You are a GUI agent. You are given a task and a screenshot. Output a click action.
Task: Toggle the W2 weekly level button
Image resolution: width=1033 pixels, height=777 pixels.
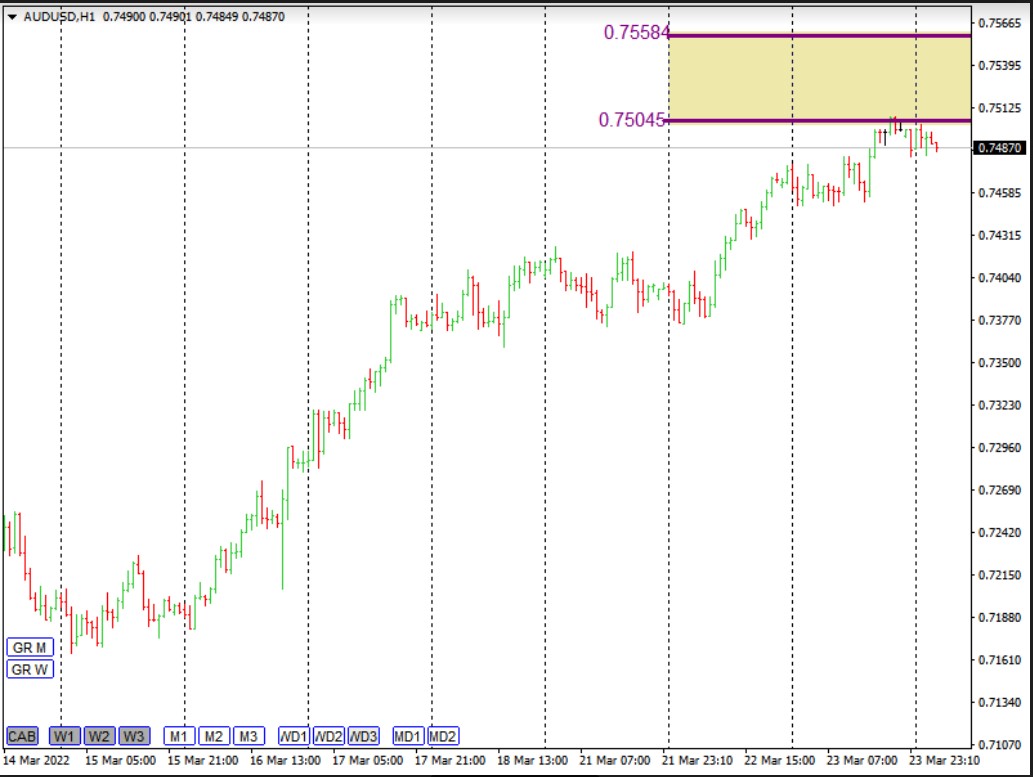pos(99,737)
